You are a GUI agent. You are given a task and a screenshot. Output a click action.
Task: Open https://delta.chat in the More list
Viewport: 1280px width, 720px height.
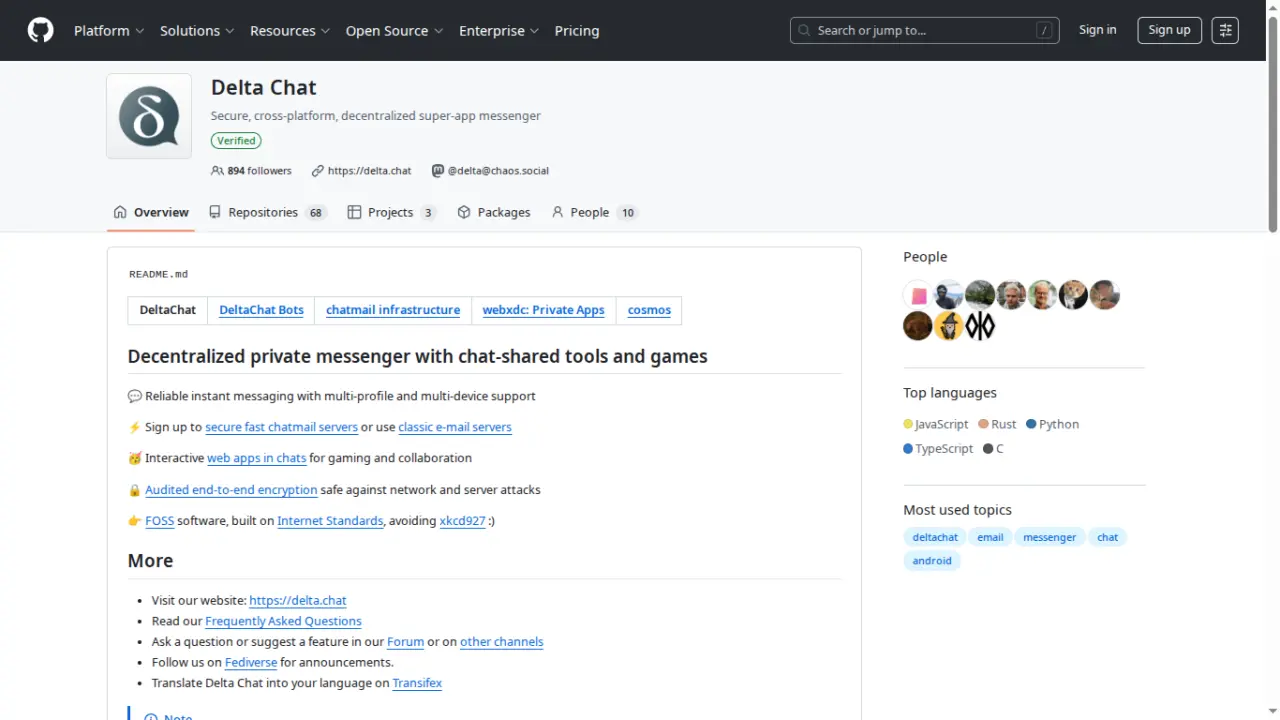pos(298,601)
